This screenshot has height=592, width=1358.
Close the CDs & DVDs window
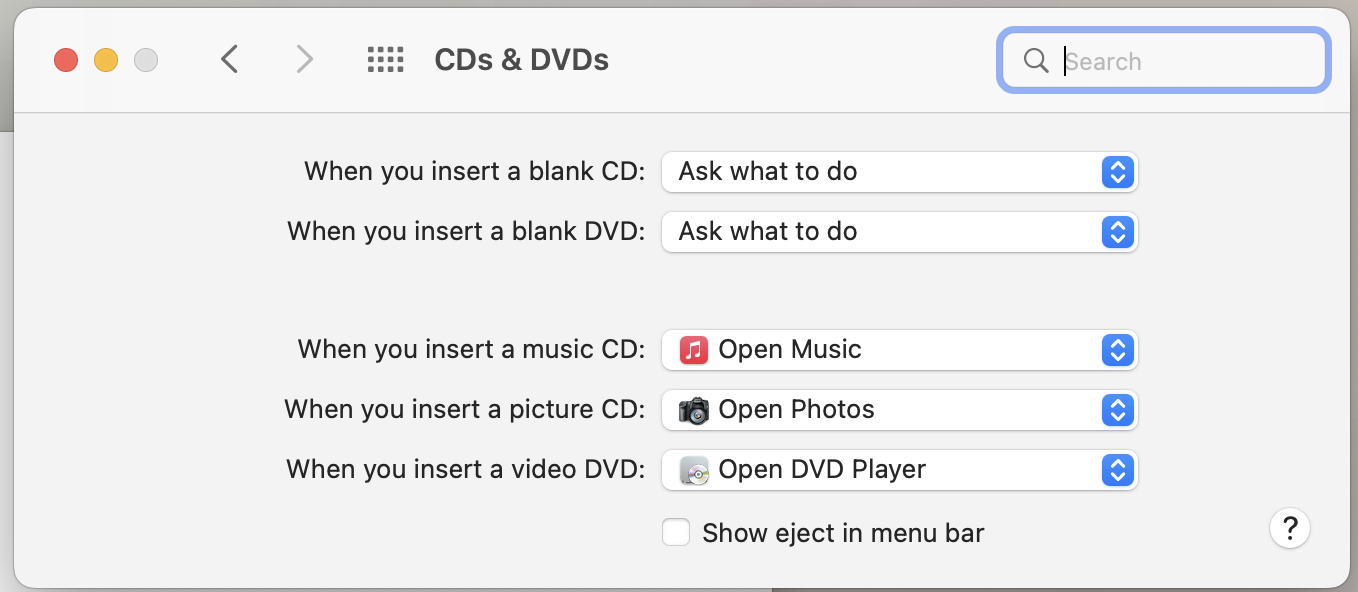pos(66,60)
